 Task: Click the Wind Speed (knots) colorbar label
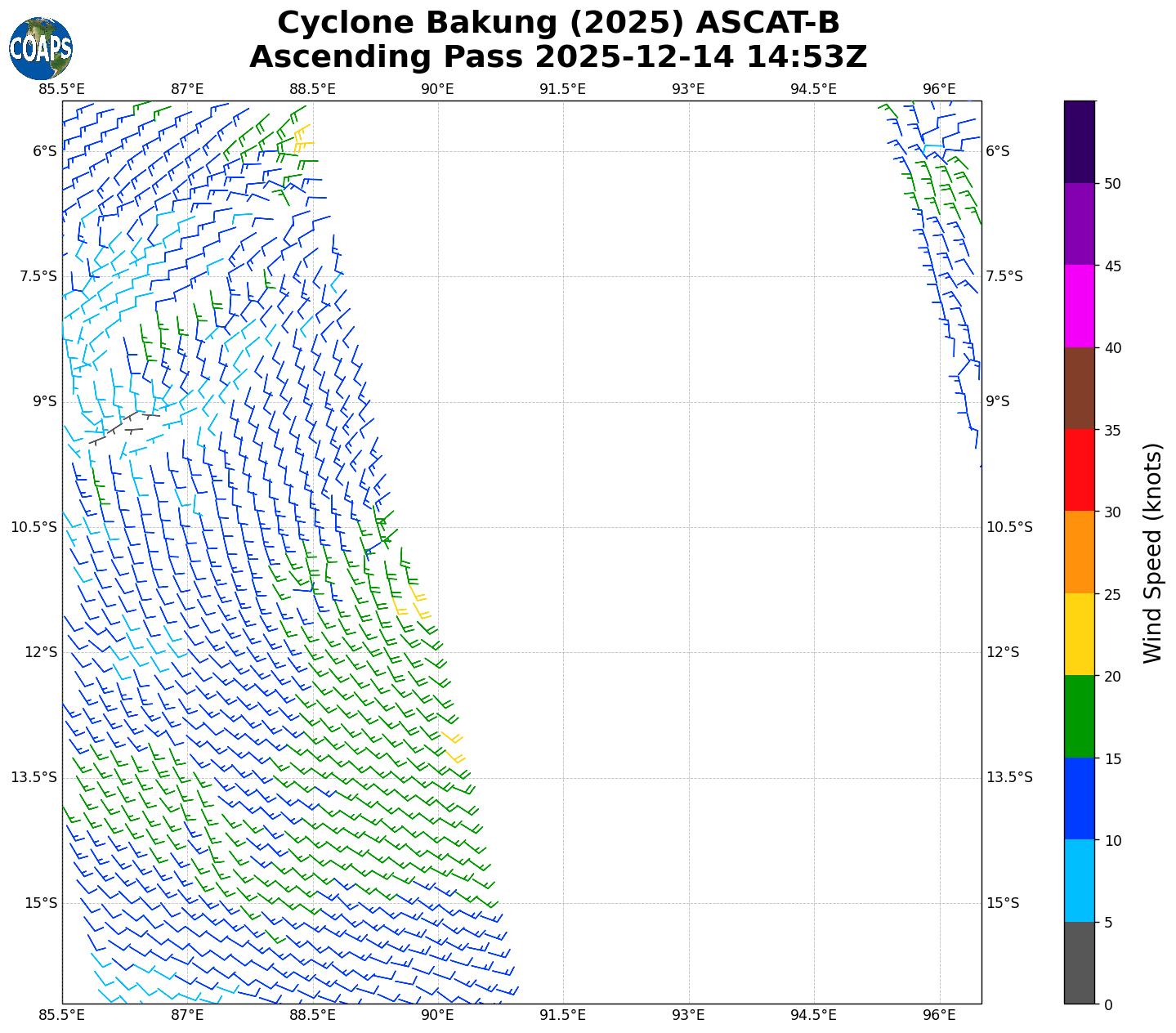pos(1152,552)
